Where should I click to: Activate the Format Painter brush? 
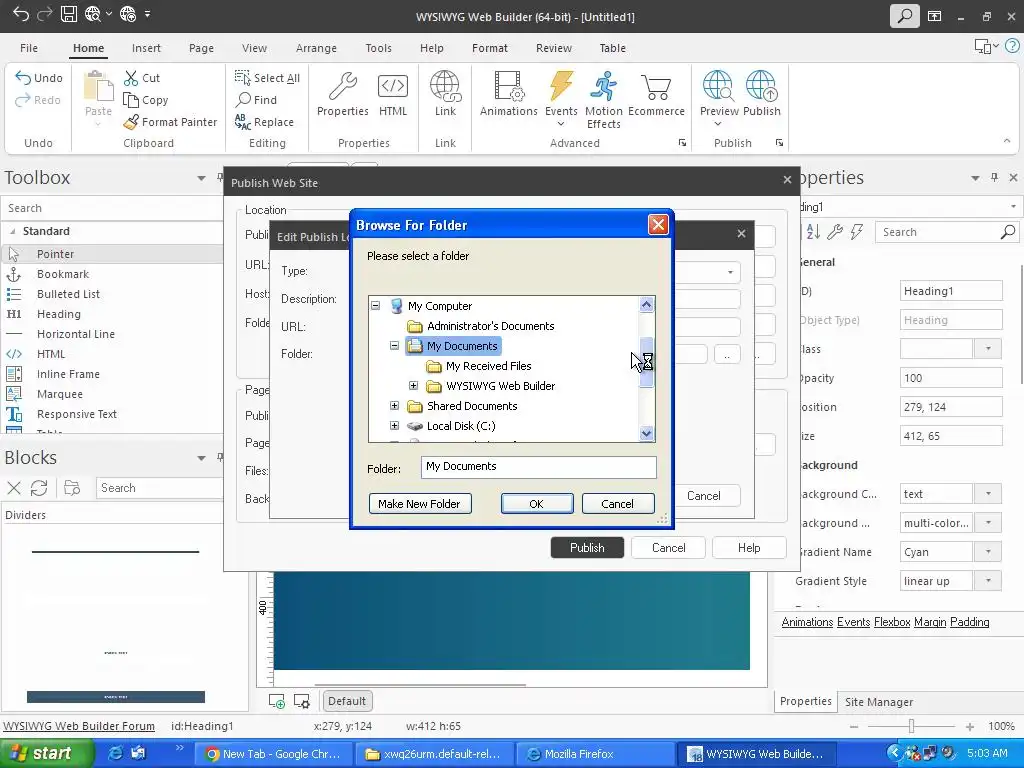pyautogui.click(x=131, y=122)
